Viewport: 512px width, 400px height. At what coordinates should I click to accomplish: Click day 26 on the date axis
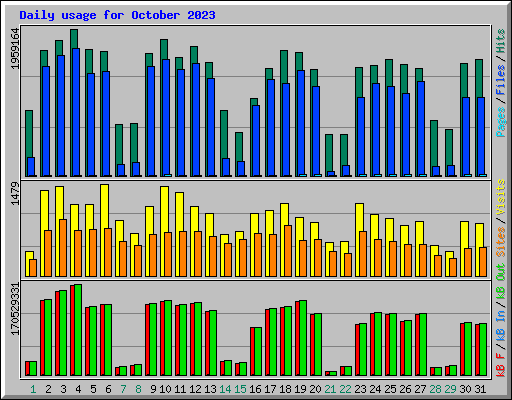(x=405, y=389)
